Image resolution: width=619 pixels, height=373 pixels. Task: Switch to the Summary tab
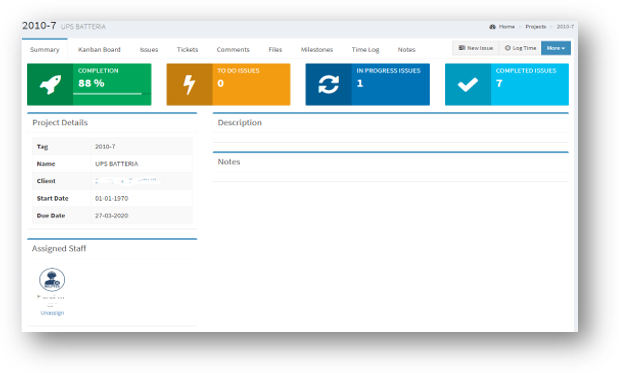tap(45, 50)
